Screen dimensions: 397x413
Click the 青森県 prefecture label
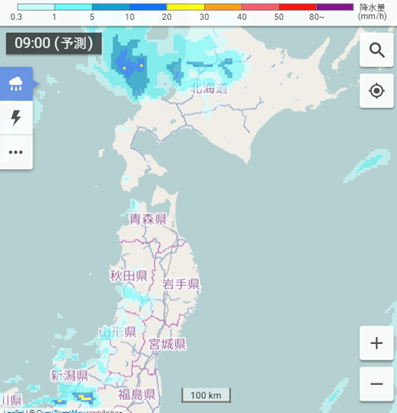tap(148, 219)
